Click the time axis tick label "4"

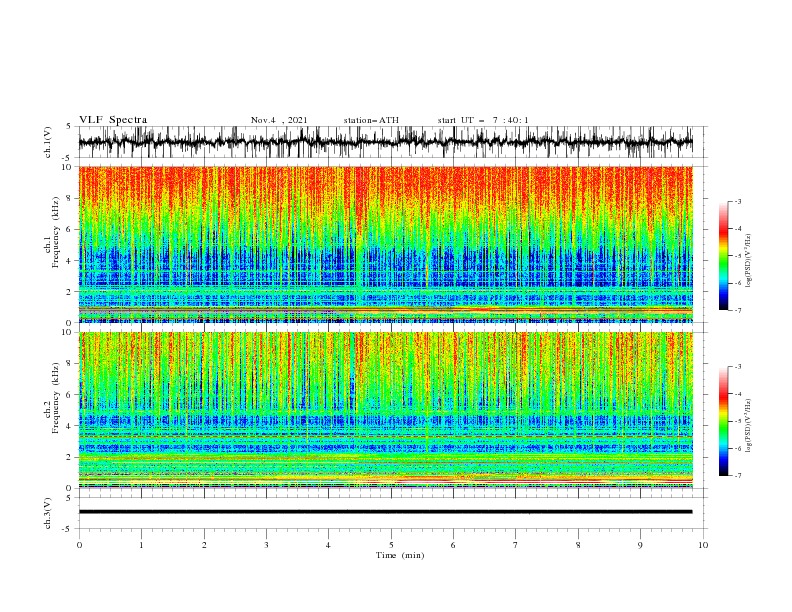tap(328, 545)
